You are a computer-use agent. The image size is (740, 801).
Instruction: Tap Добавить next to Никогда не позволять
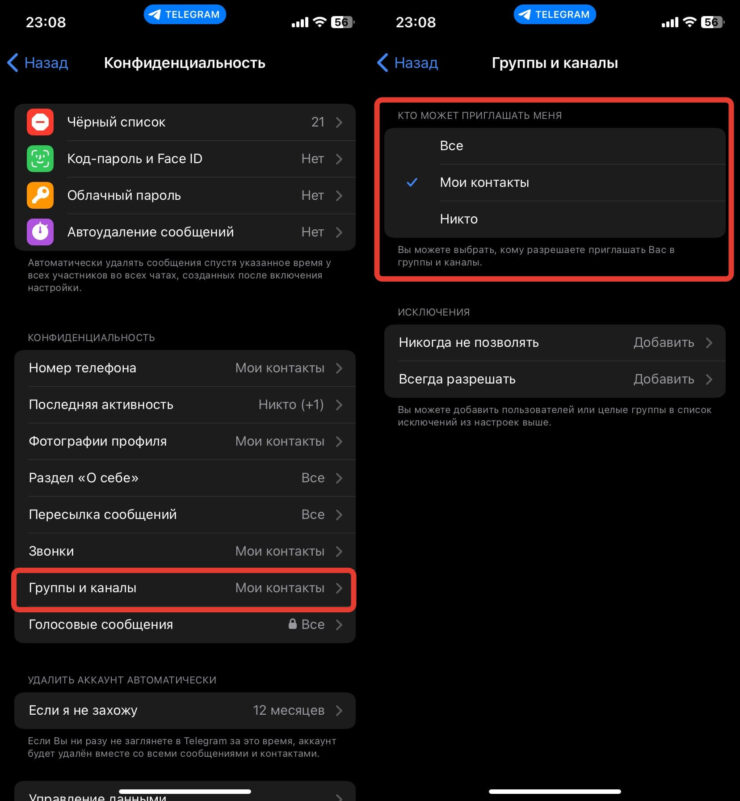[x=663, y=343]
